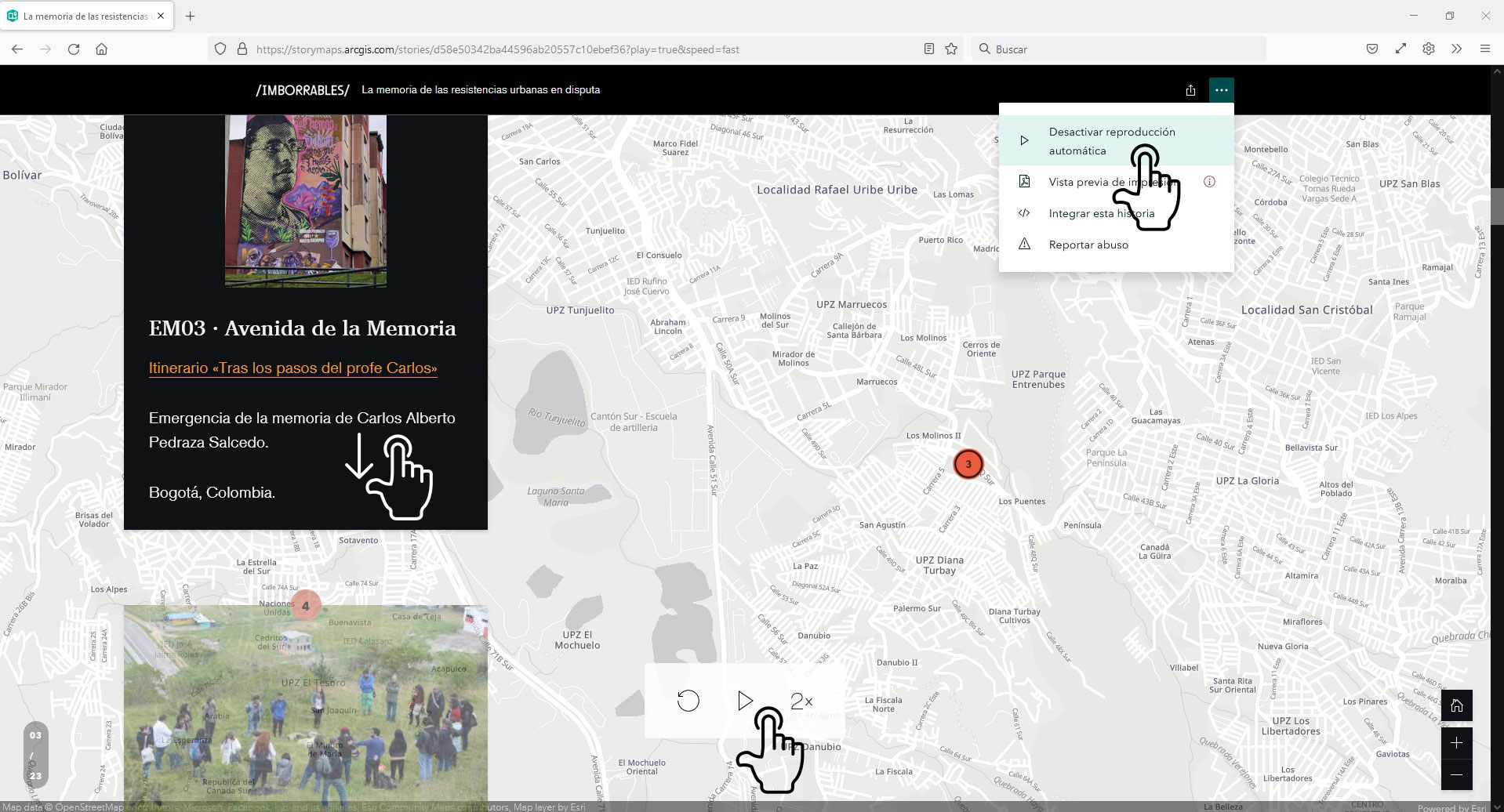The height and width of the screenshot is (812, 1504).
Task: Click the Localidad Rafael Uribe Uribe map label
Action: click(837, 190)
